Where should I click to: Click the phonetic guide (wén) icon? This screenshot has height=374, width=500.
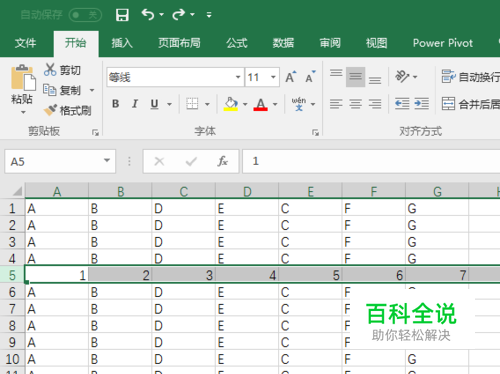coord(298,104)
